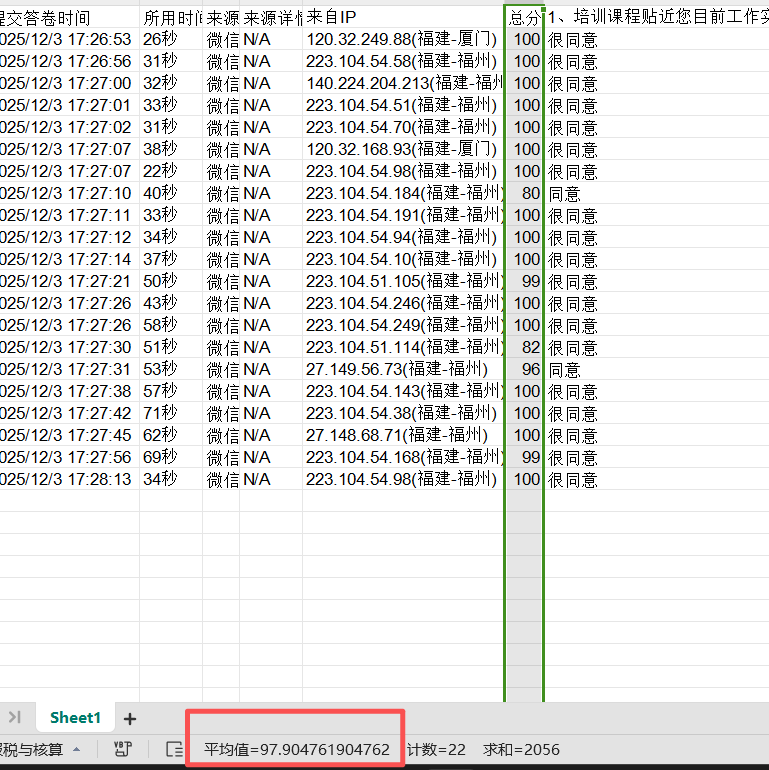Click the IP cell 27.149.56.73(福建-福州)
769x770 pixels.
402,370
